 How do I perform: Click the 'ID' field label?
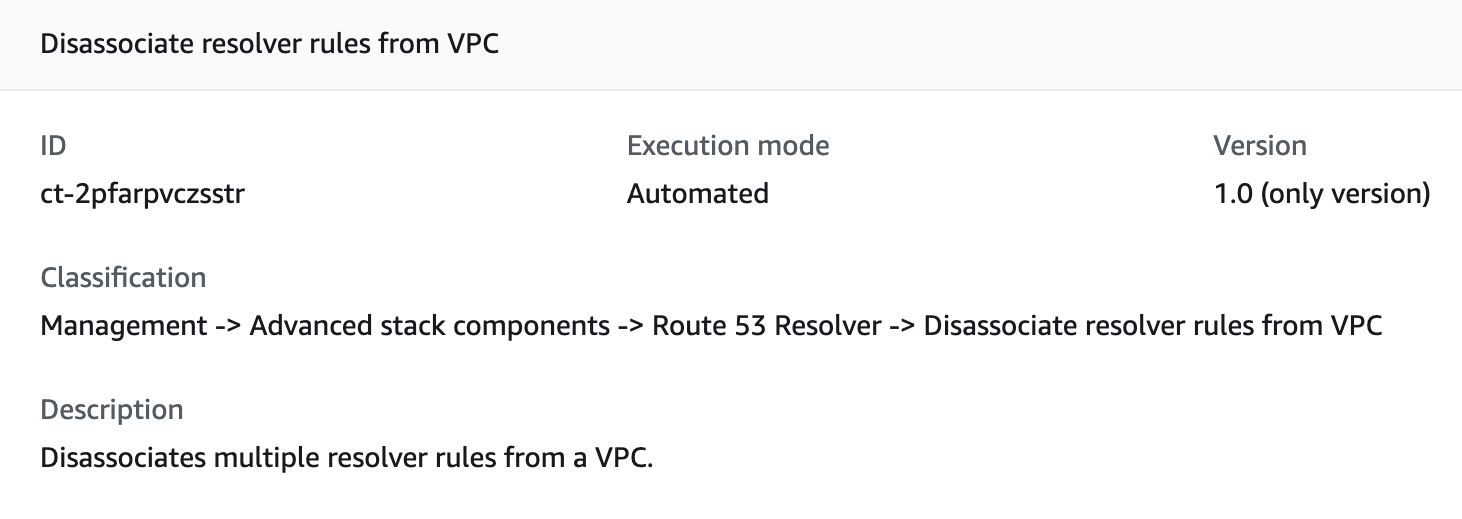tap(53, 146)
